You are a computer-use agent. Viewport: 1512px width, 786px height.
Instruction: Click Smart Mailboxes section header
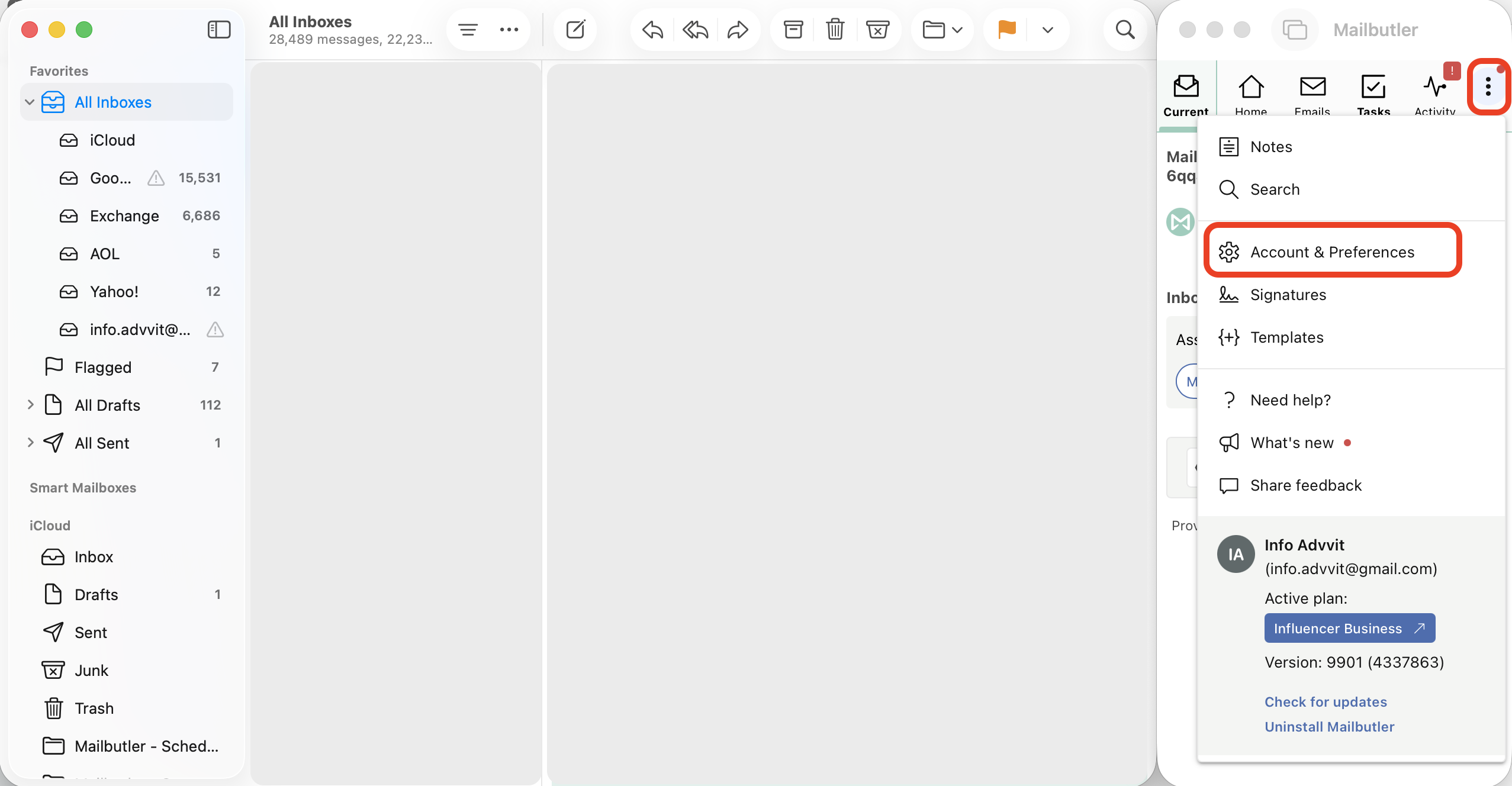pyautogui.click(x=83, y=488)
